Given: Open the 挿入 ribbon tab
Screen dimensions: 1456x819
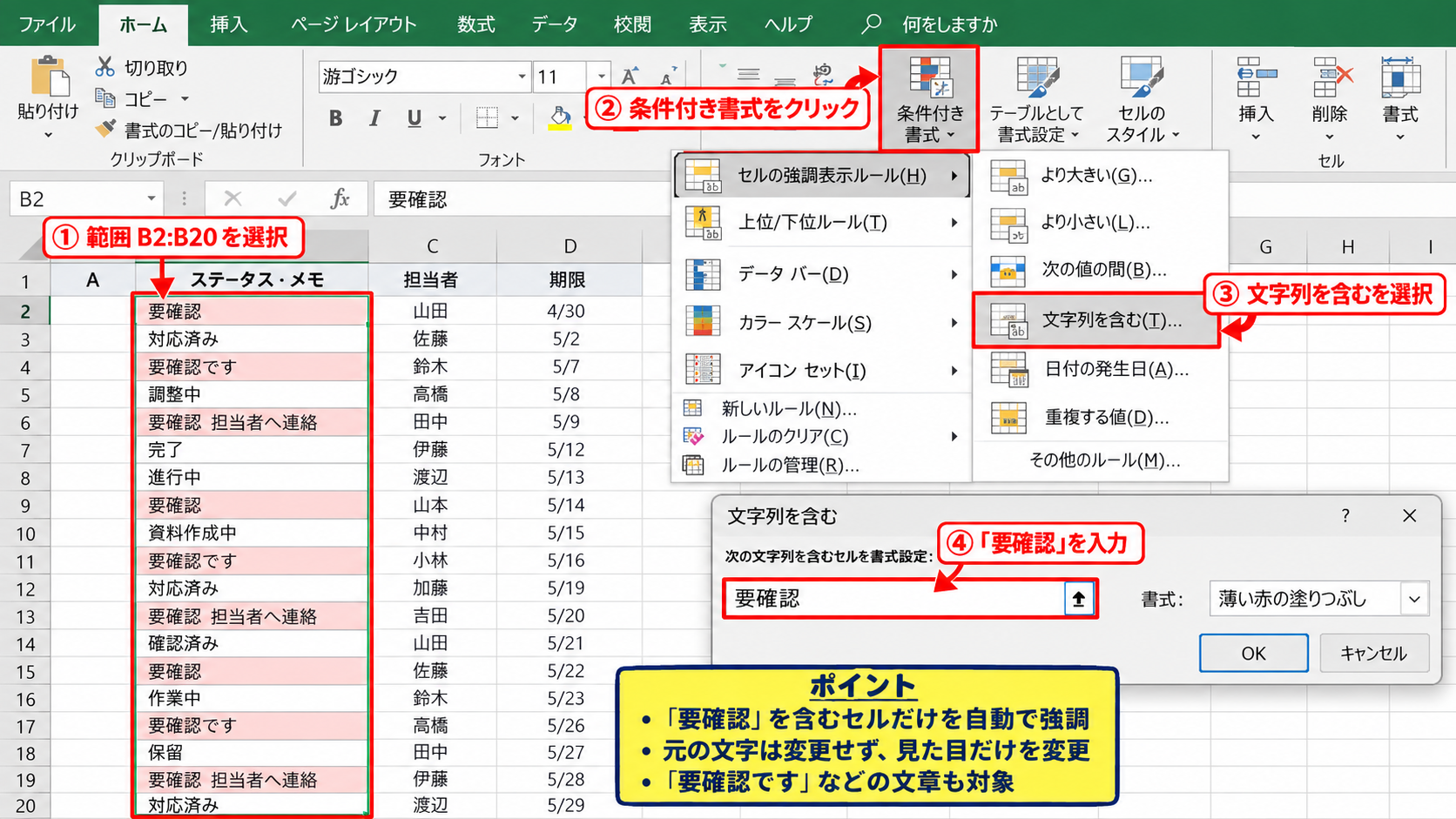Looking at the screenshot, I should click(229, 24).
